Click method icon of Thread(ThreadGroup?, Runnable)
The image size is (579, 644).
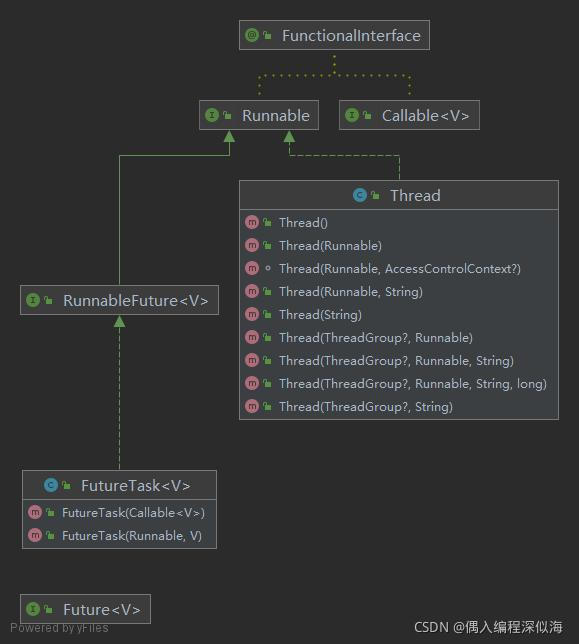[252, 338]
